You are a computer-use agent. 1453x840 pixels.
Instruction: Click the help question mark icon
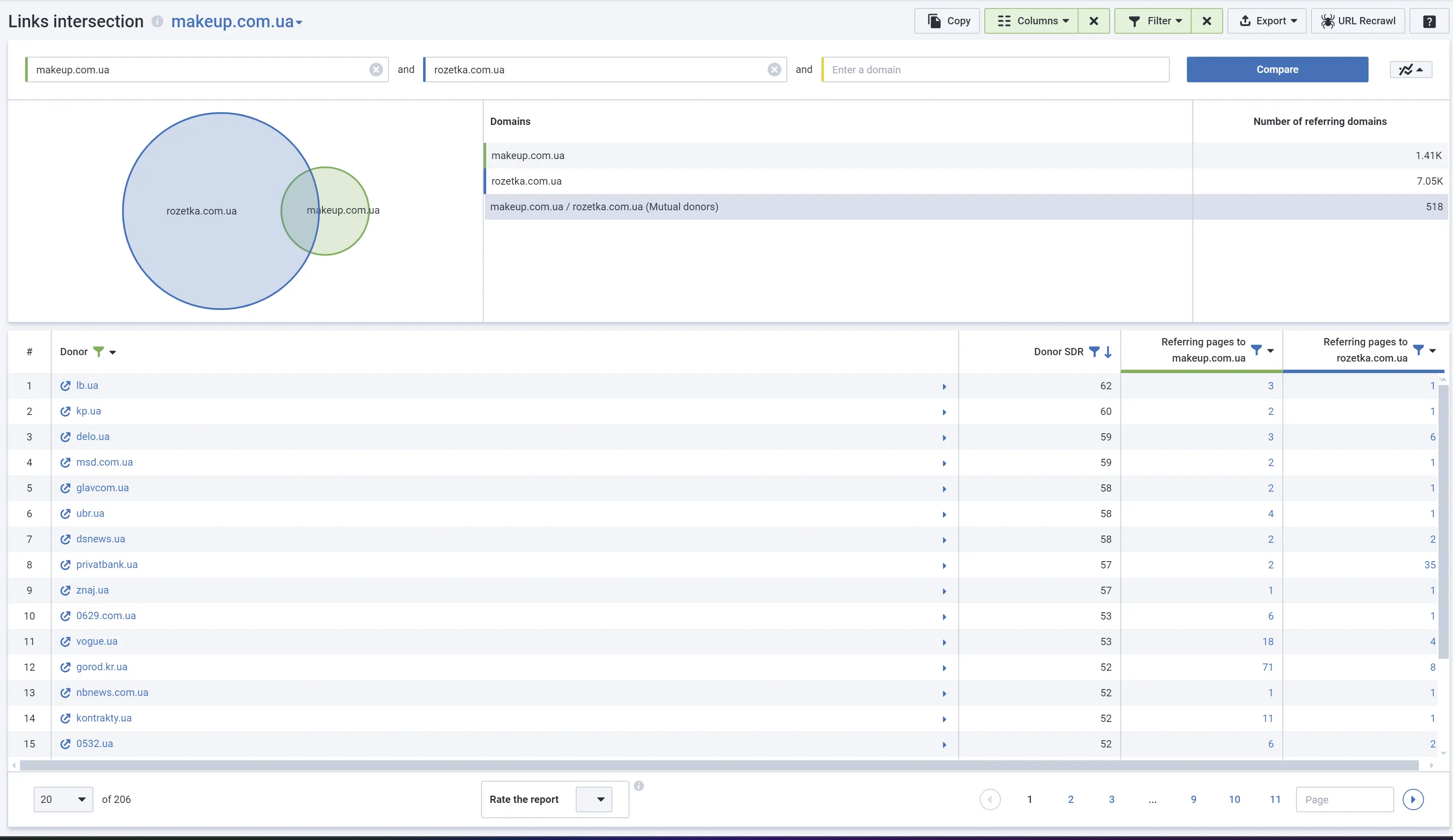click(1429, 21)
